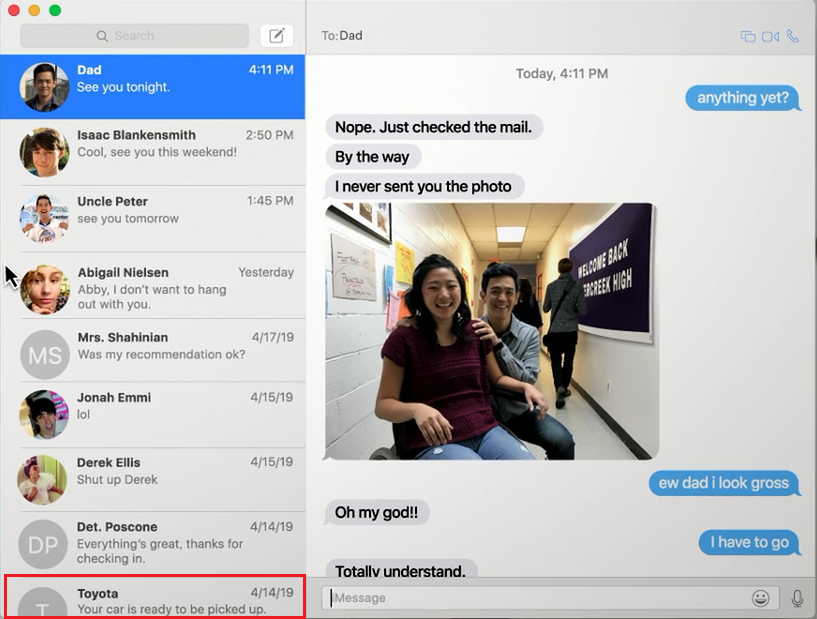Click the MS avatar for Mrs. Shahinian
The height and width of the screenshot is (619, 817).
[44, 354]
